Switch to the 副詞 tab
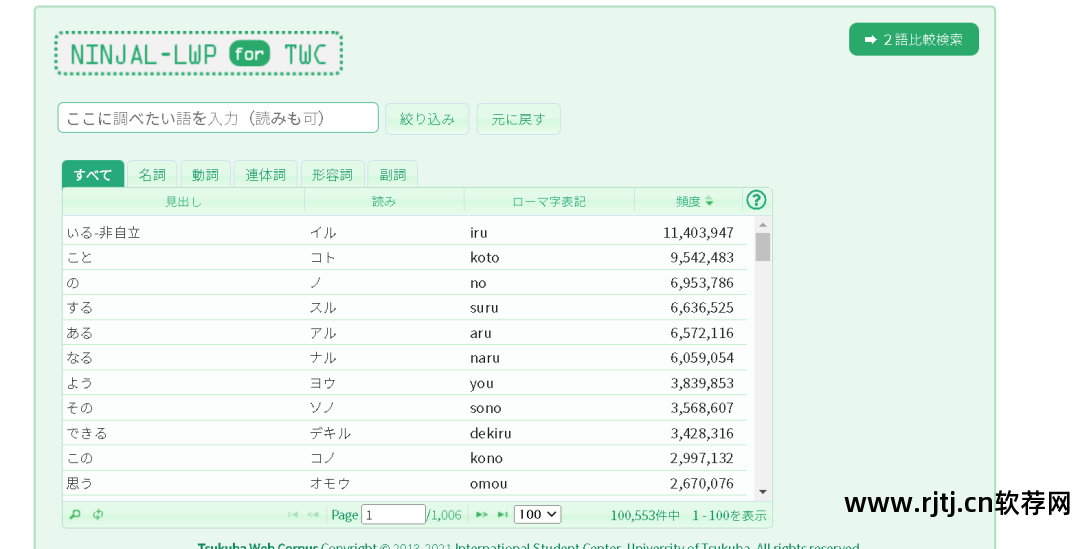1080x549 pixels. pyautogui.click(x=393, y=174)
